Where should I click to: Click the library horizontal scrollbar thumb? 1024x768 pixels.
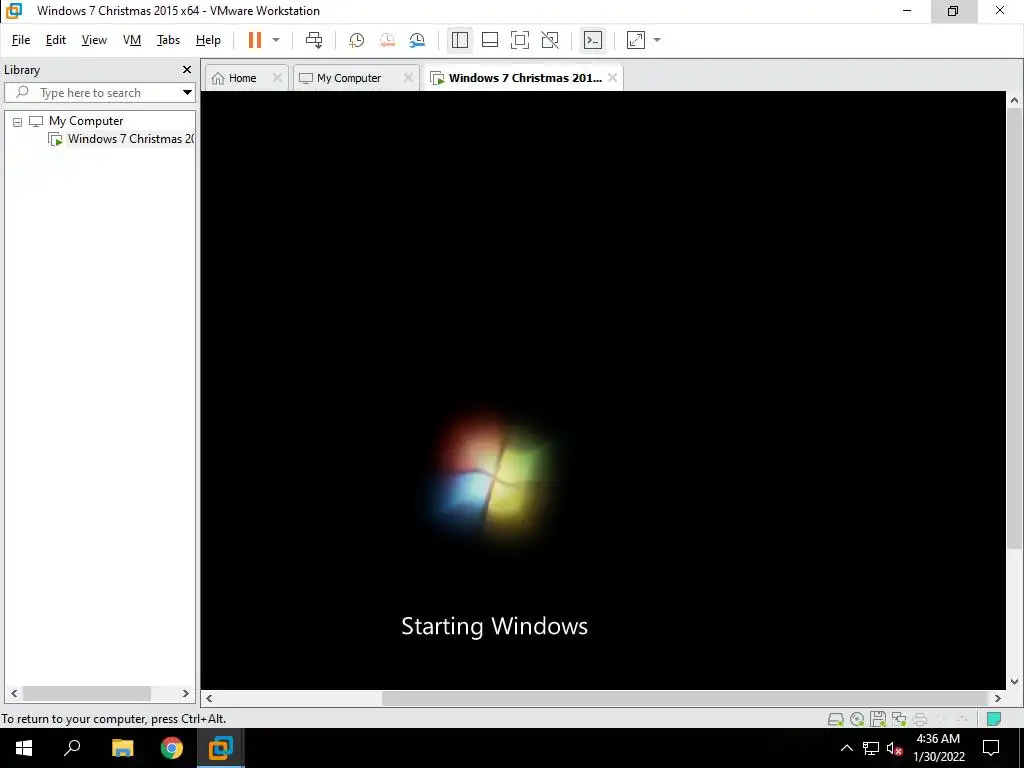pos(87,694)
